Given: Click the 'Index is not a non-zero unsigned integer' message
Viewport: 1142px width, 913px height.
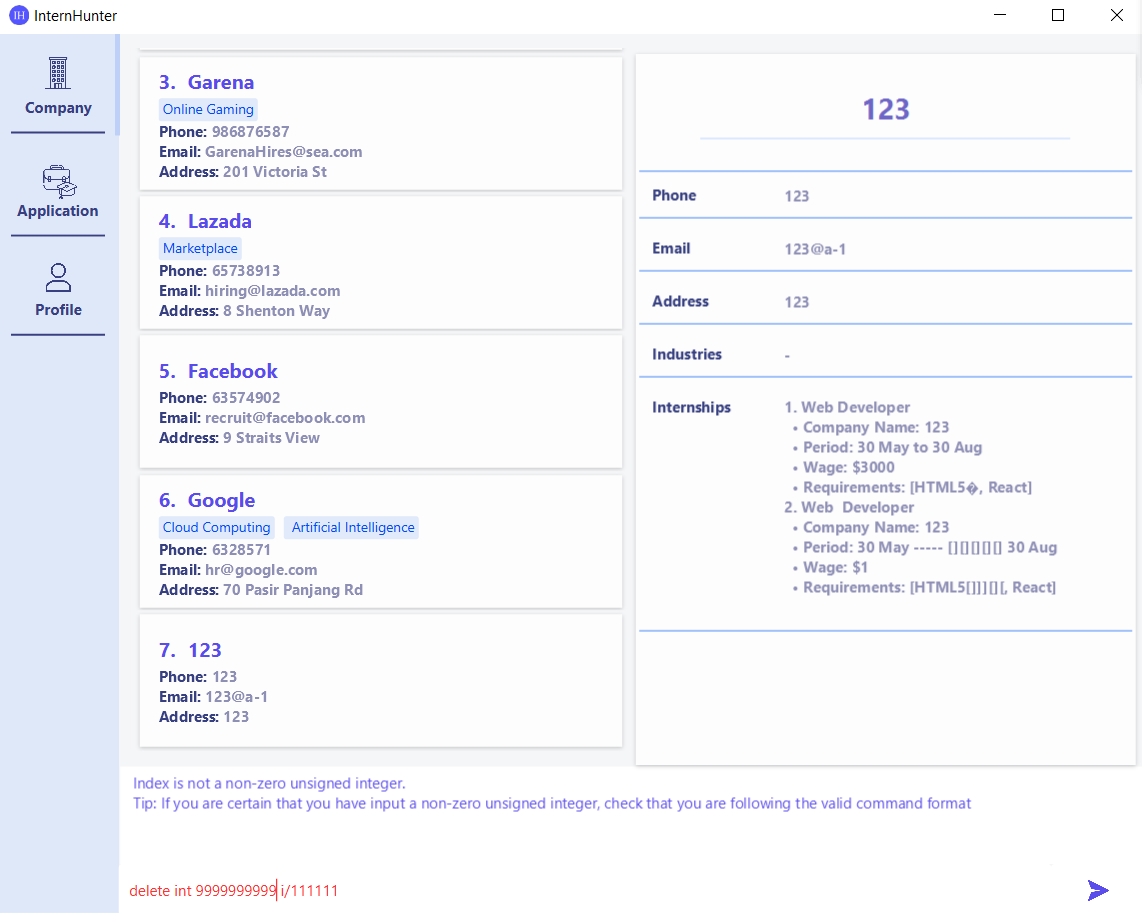Looking at the screenshot, I should pyautogui.click(x=269, y=783).
